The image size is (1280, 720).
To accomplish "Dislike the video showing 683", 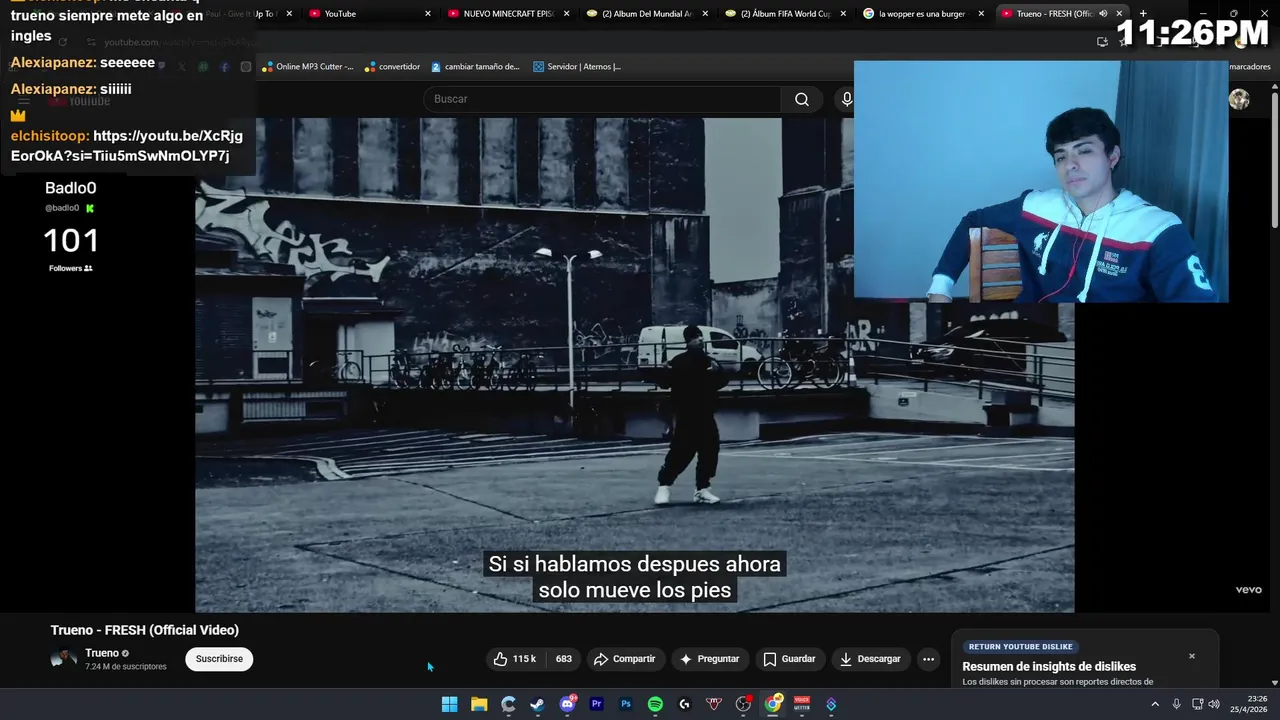I will [564, 659].
